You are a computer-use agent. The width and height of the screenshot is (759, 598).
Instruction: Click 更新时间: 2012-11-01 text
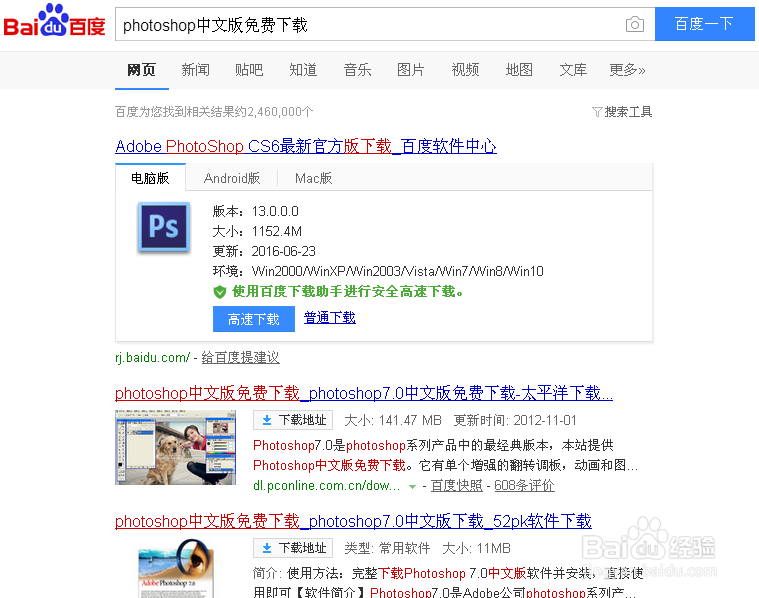[x=515, y=420]
